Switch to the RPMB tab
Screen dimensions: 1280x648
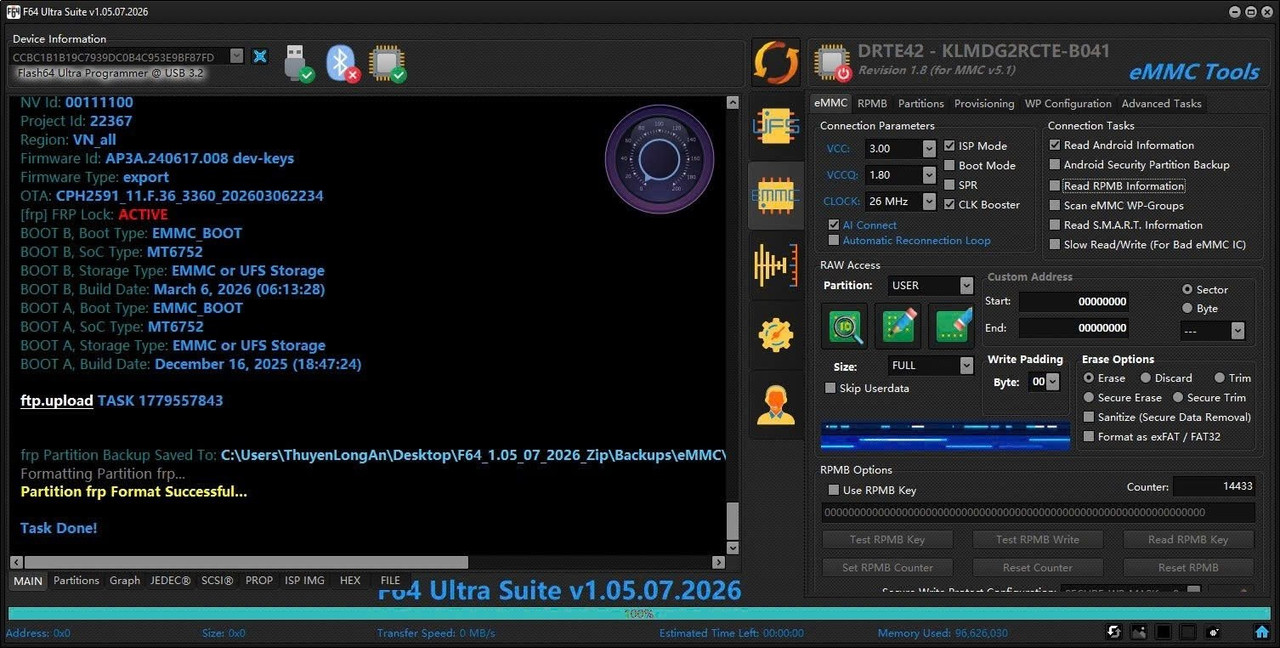coord(872,103)
